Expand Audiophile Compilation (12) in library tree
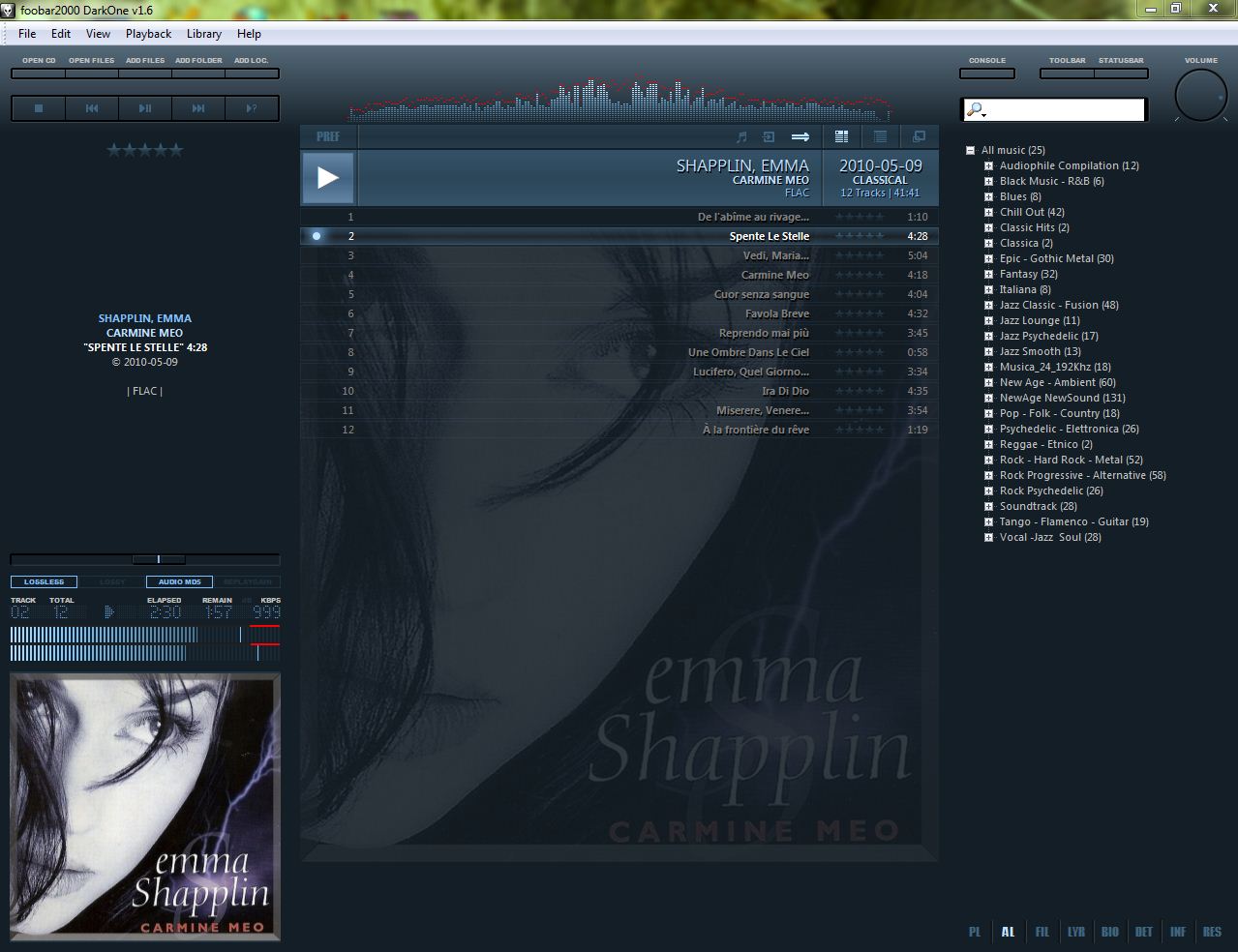Image resolution: width=1238 pixels, height=952 pixels. click(988, 165)
